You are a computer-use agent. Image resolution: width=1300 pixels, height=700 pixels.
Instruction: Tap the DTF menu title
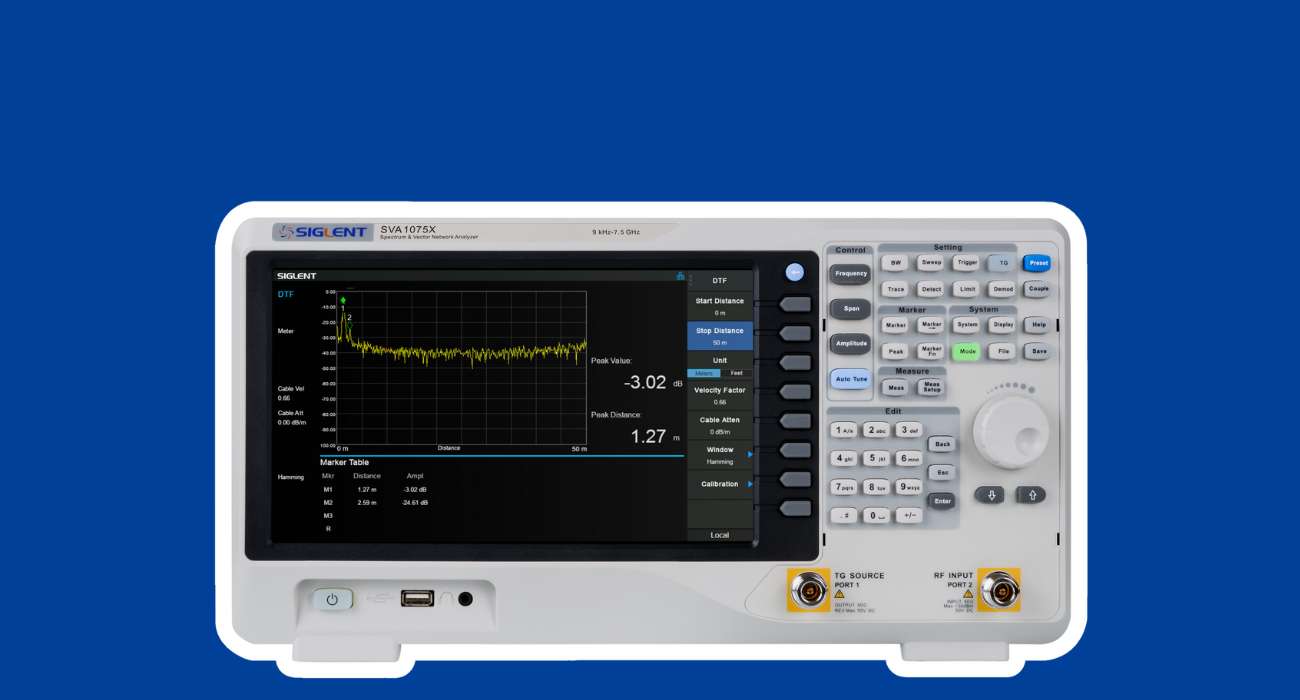[x=720, y=281]
